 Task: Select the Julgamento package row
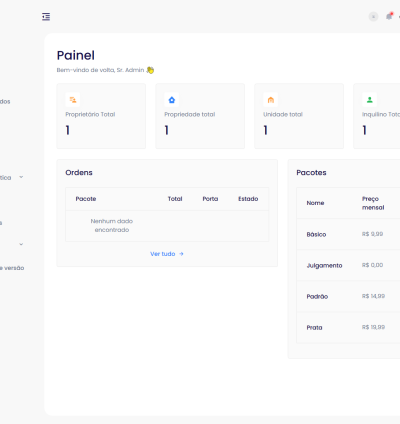[348, 265]
